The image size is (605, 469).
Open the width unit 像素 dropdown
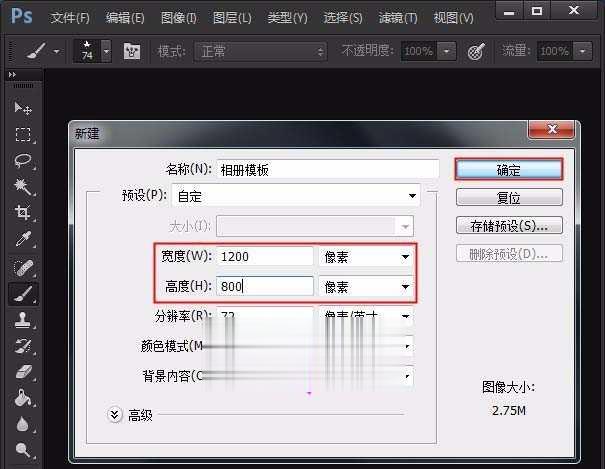tap(366, 257)
